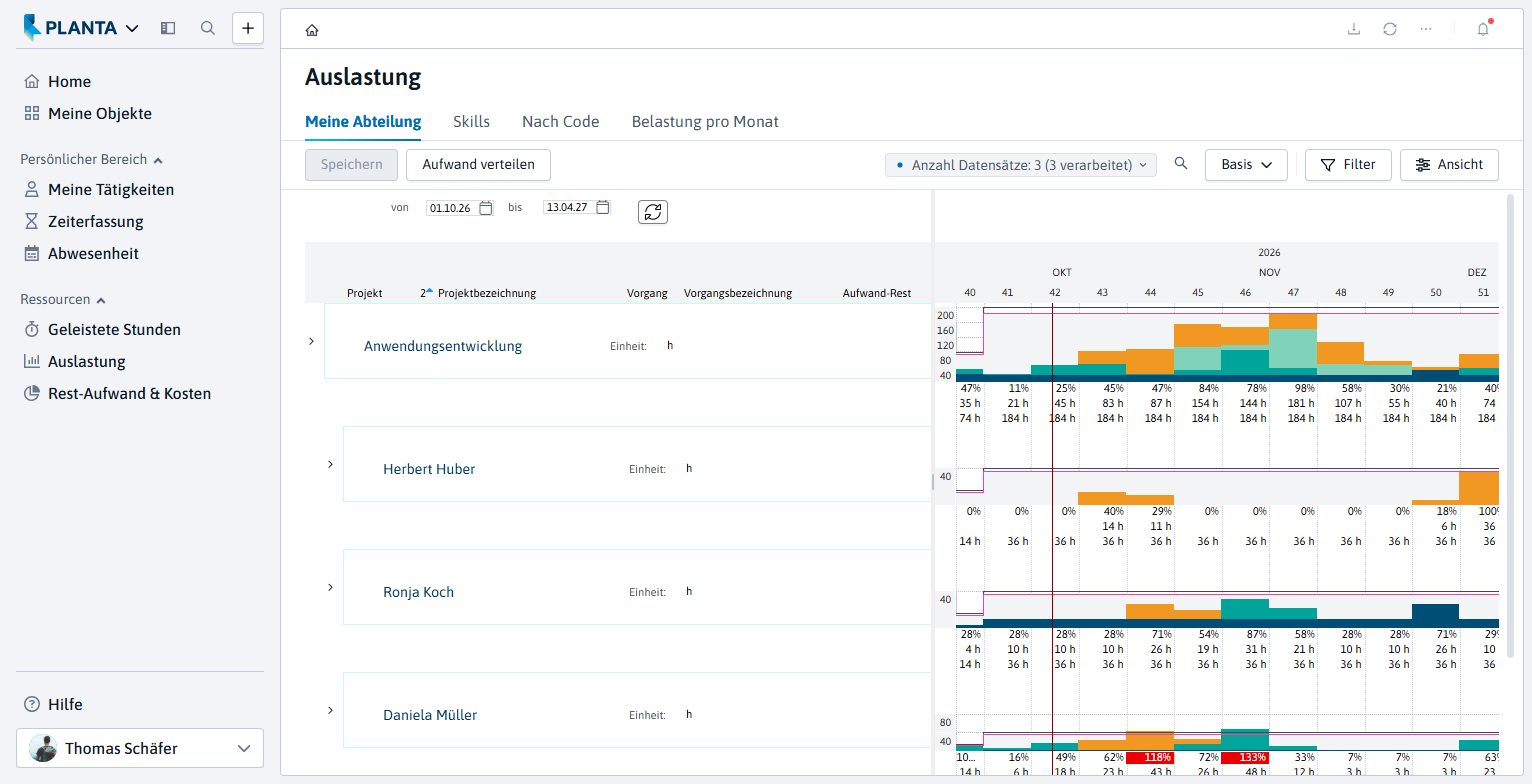Image resolution: width=1532 pixels, height=784 pixels.
Task: Expand the Anwendungsentwicklung row
Action: pyautogui.click(x=311, y=342)
